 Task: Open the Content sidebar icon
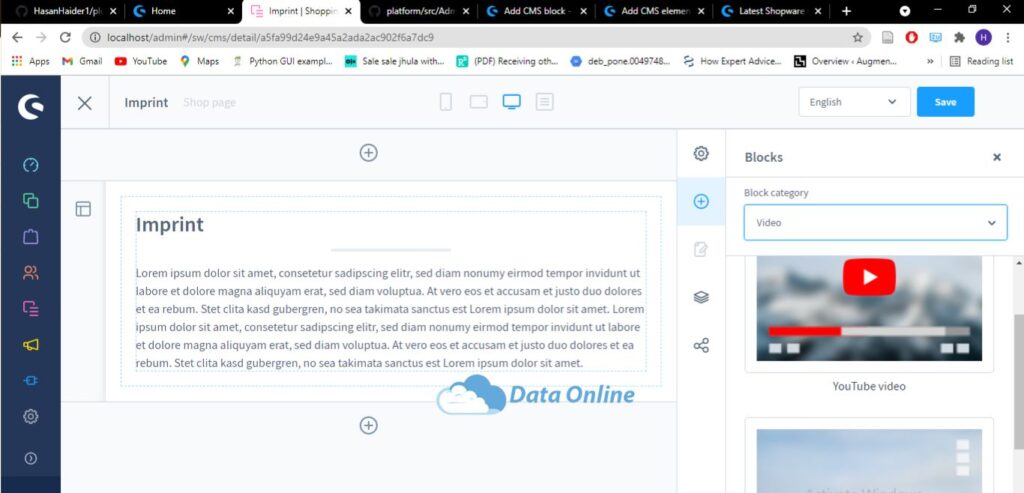(x=31, y=308)
